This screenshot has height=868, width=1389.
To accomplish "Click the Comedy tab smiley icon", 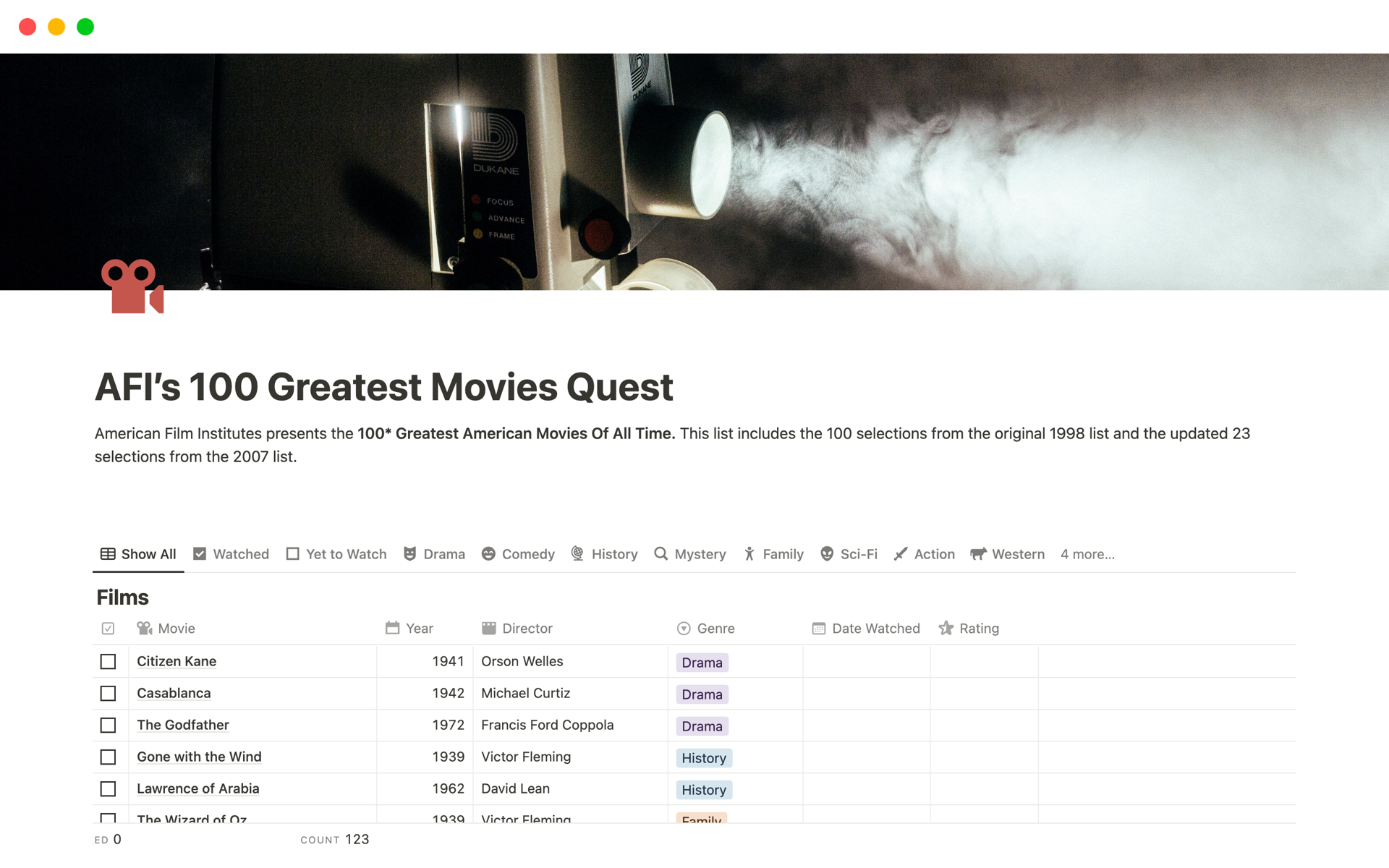I will click(488, 554).
